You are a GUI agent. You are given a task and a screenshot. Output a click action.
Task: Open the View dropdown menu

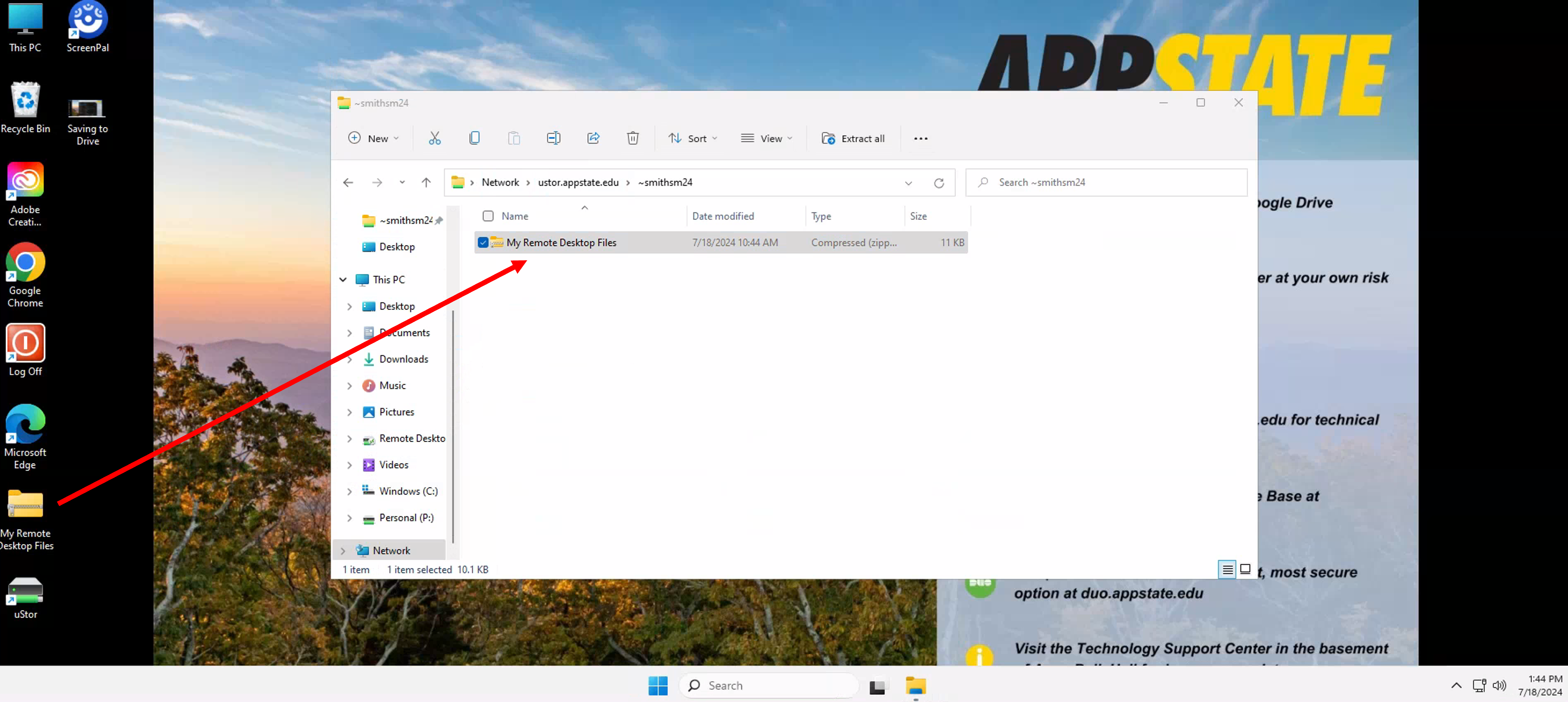point(766,138)
